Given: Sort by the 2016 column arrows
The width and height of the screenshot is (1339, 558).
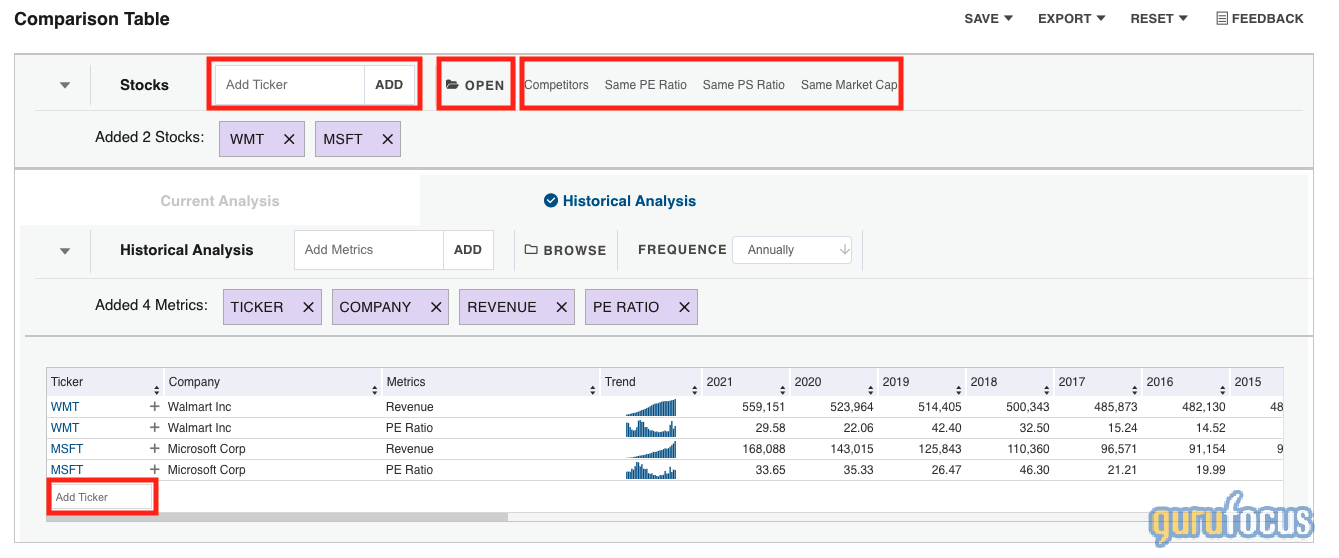Looking at the screenshot, I should [x=1223, y=390].
